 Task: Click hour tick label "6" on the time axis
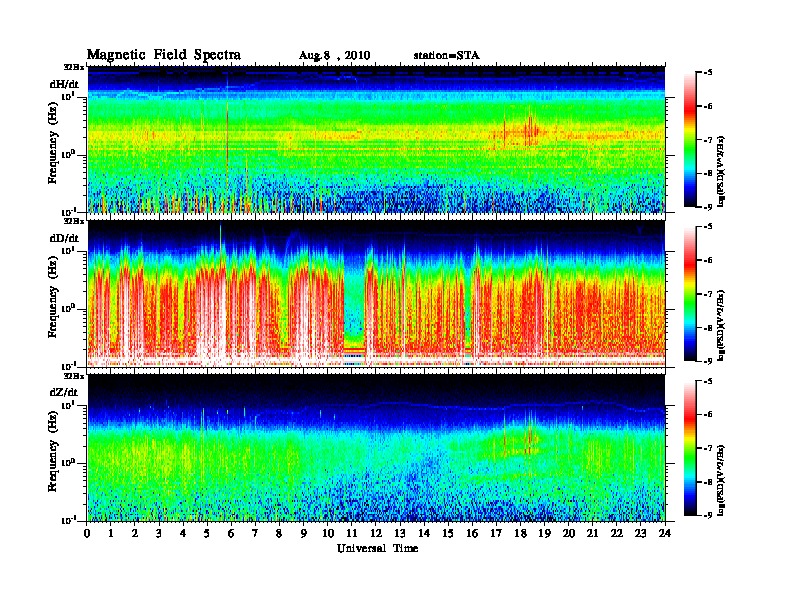231,534
